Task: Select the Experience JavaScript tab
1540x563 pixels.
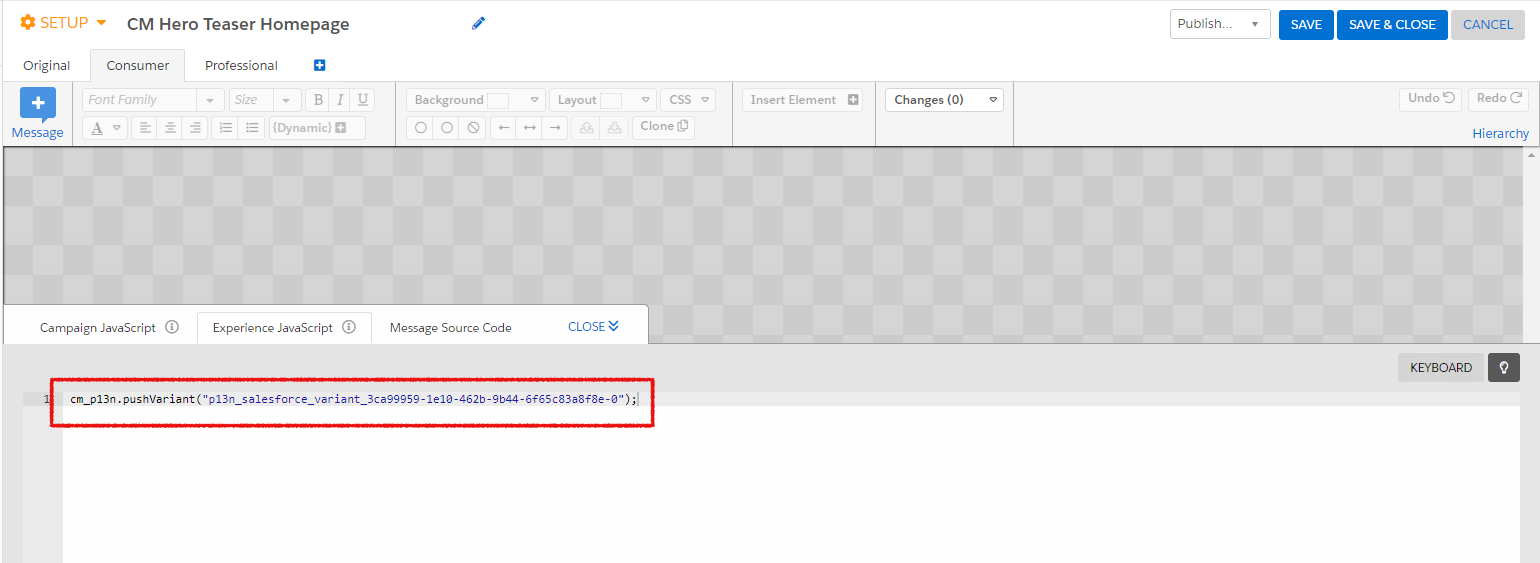Action: click(x=272, y=327)
